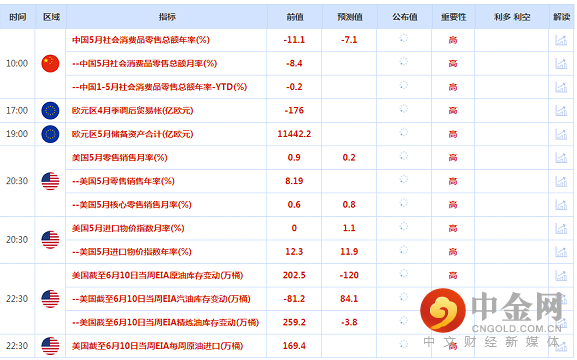Select previous value 259.2

[x=294, y=322]
